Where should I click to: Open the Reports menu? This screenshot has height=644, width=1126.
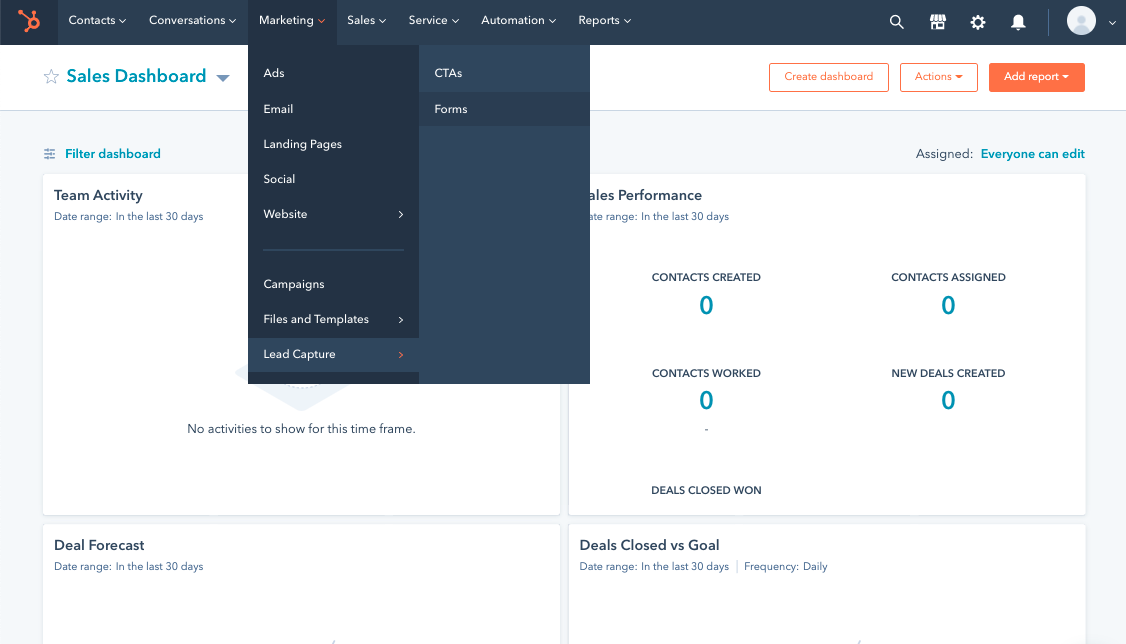pos(604,20)
